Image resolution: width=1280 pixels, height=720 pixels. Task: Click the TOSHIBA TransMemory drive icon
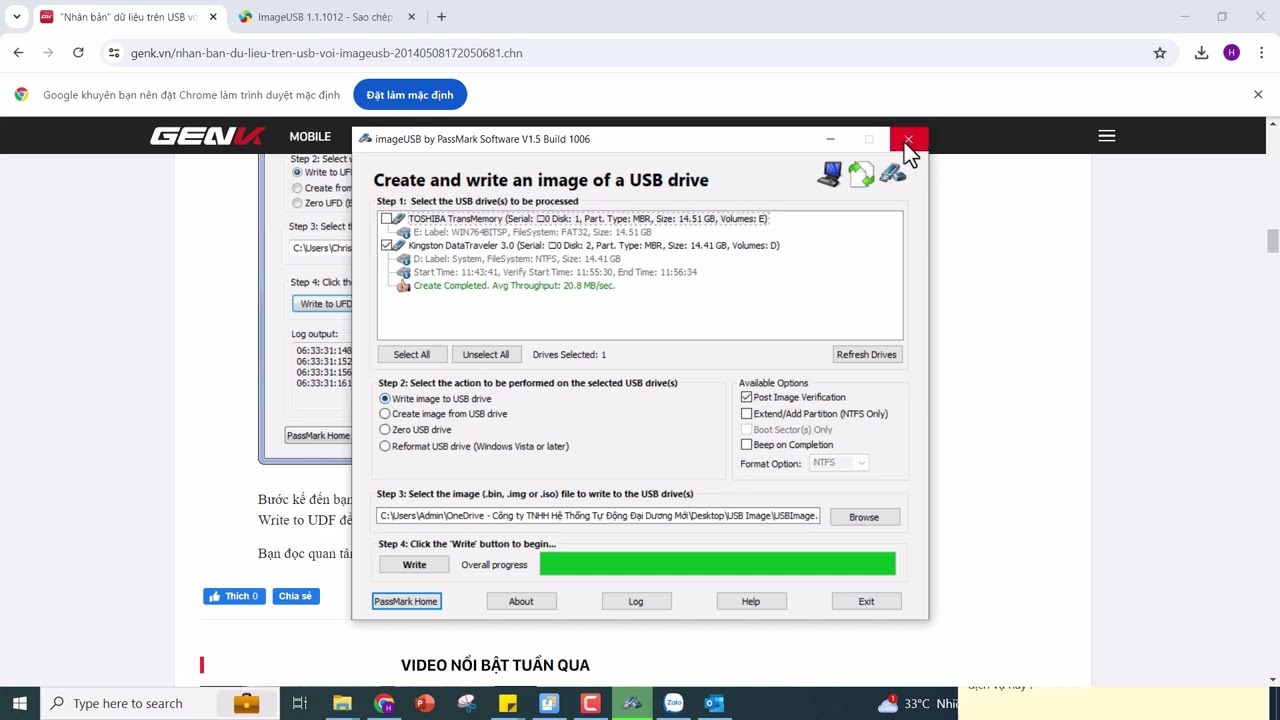399,218
